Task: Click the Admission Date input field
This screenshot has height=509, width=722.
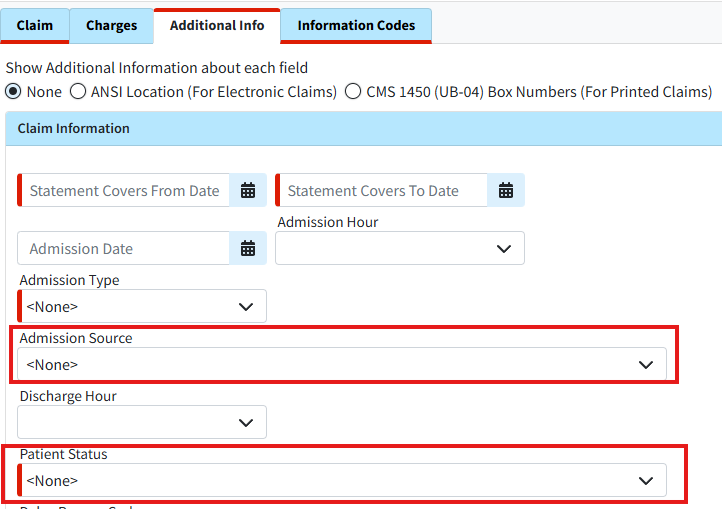Action: point(125,249)
